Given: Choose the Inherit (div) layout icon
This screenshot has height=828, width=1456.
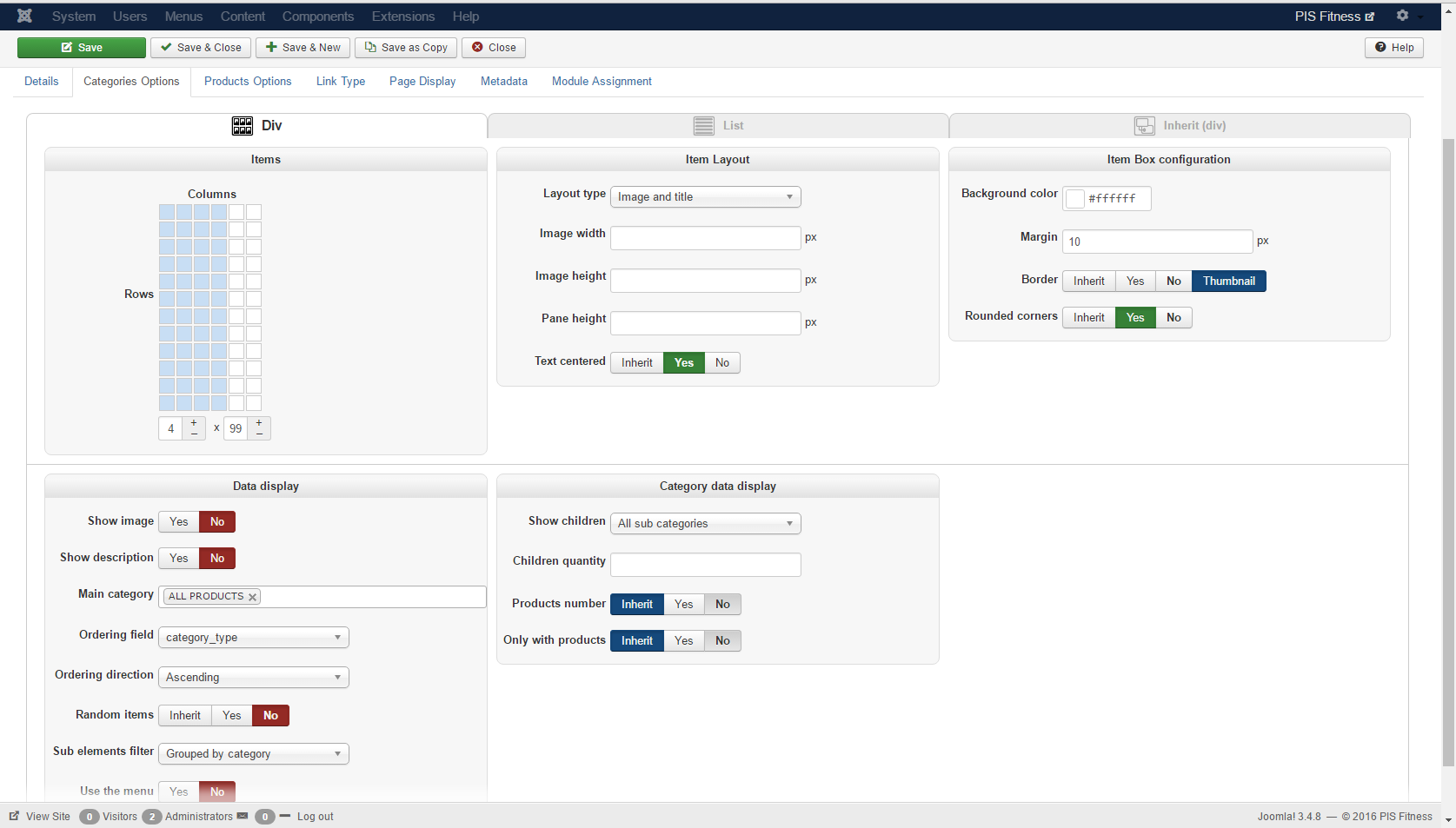Looking at the screenshot, I should (x=1144, y=126).
